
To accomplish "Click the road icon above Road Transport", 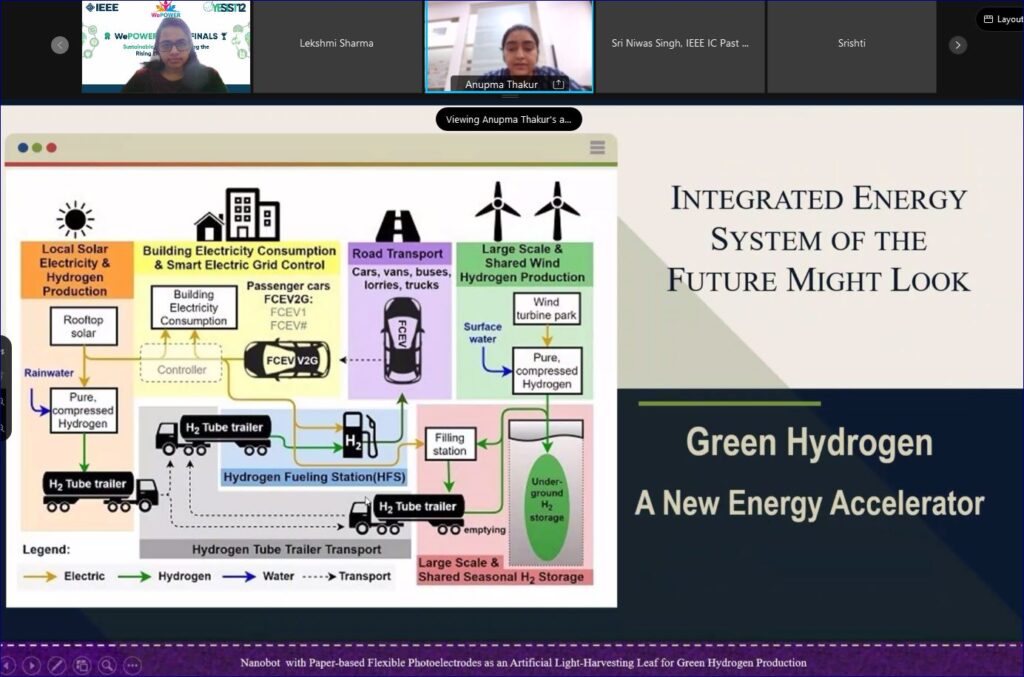I will [398, 226].
